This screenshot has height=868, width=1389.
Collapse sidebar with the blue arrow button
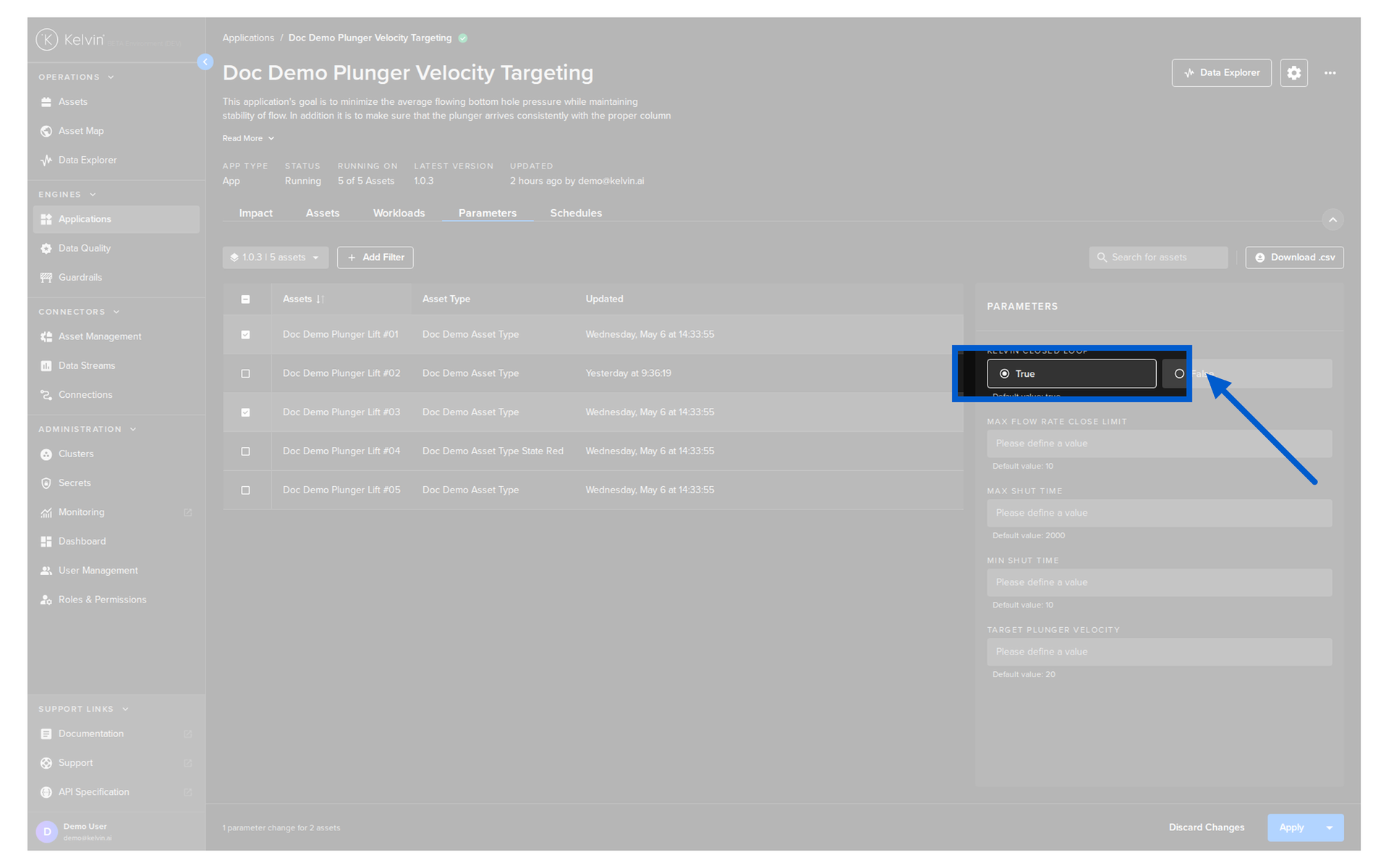(x=205, y=62)
